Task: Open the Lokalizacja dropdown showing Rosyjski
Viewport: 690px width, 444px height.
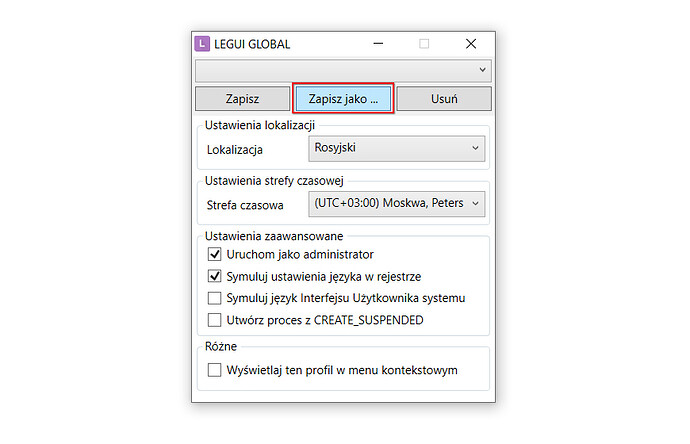Action: tap(396, 148)
